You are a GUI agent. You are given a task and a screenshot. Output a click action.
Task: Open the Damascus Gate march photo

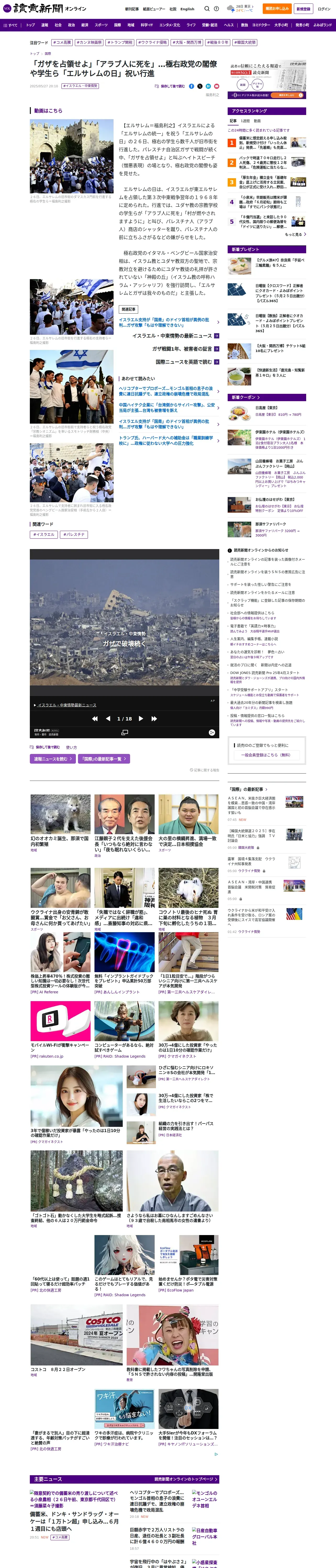click(x=72, y=157)
